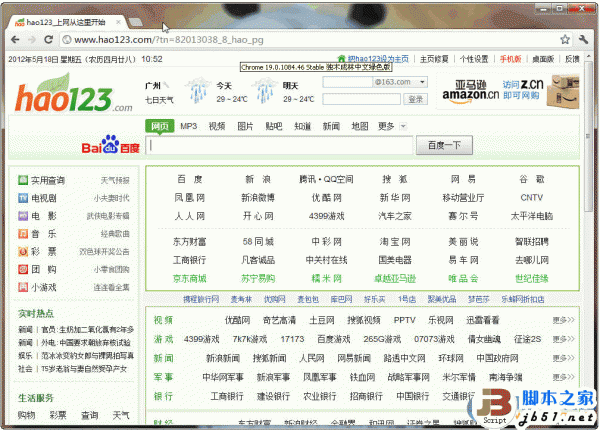Open the 反馈 link
The width and height of the screenshot is (600, 430).
click(x=572, y=59)
